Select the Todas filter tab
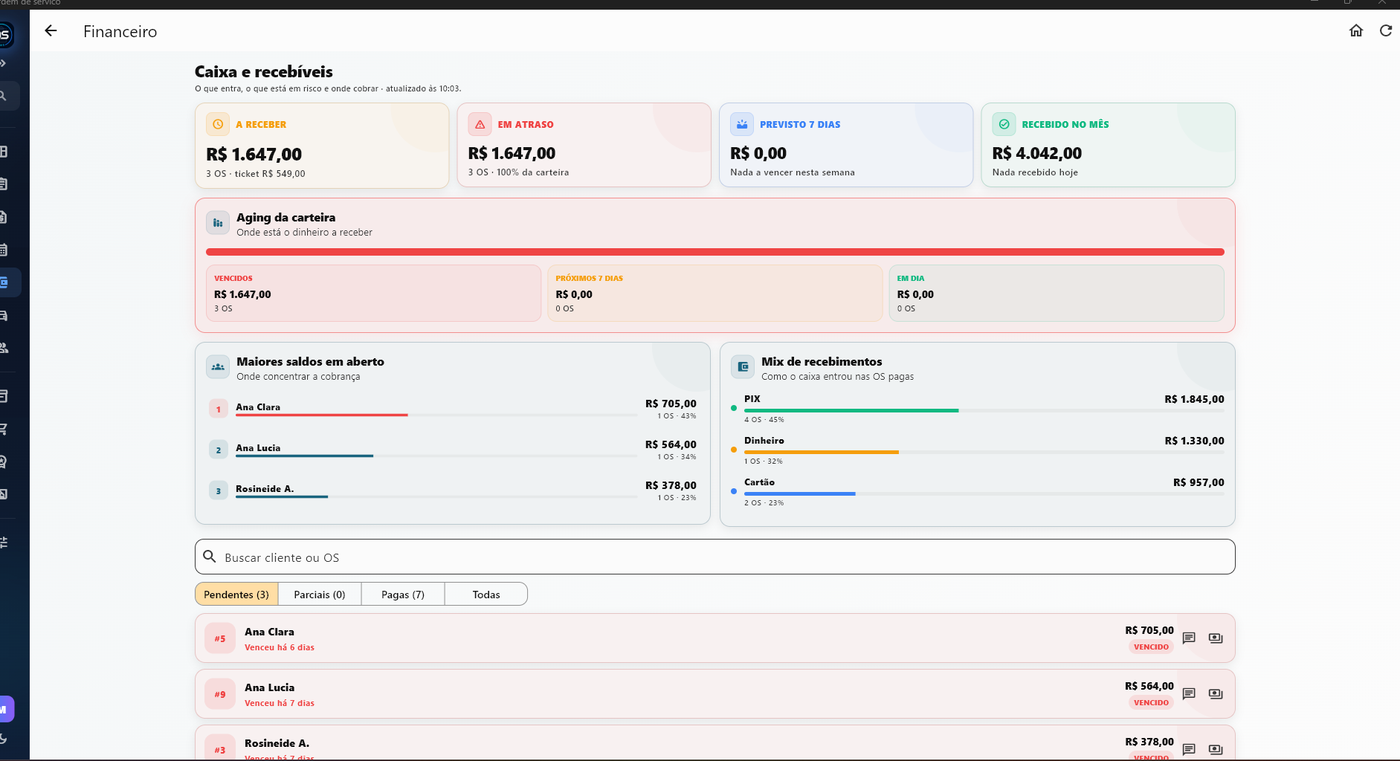This screenshot has width=1400, height=761. tap(486, 594)
